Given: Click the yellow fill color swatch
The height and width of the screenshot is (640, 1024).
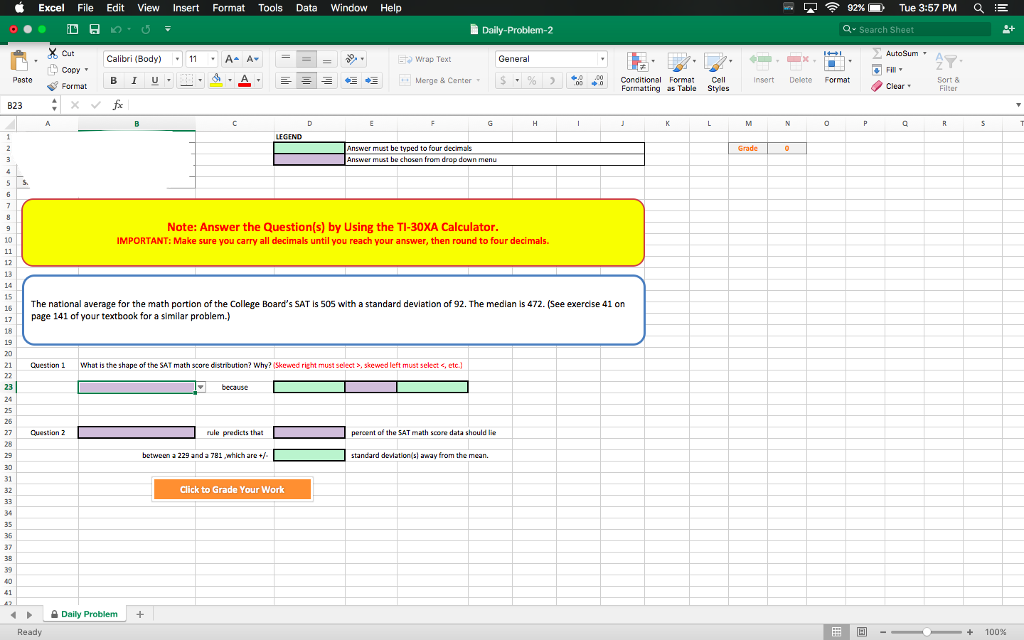Looking at the screenshot, I should click(x=217, y=80).
